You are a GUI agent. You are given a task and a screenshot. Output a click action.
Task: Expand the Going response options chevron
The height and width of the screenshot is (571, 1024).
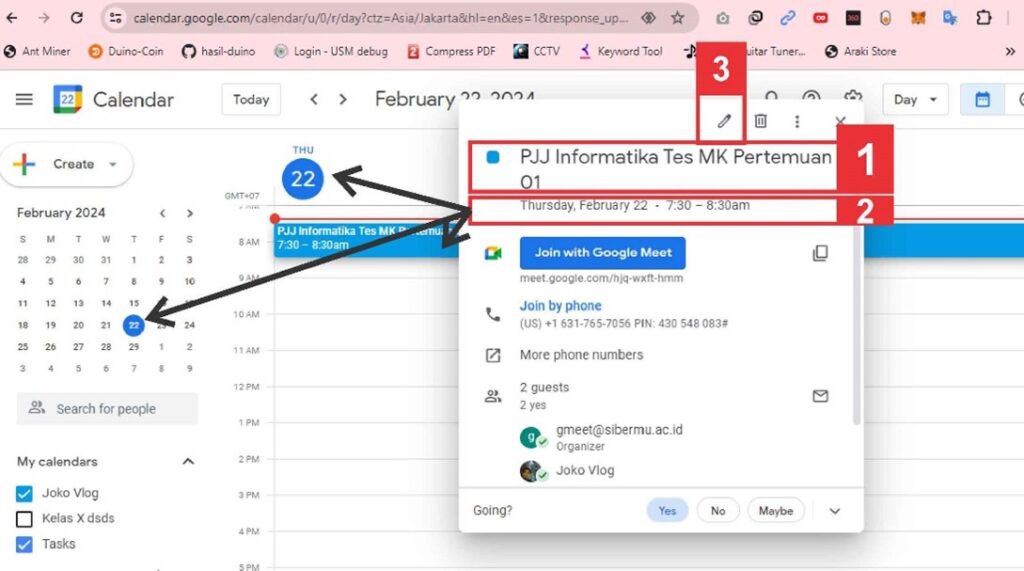(x=835, y=511)
